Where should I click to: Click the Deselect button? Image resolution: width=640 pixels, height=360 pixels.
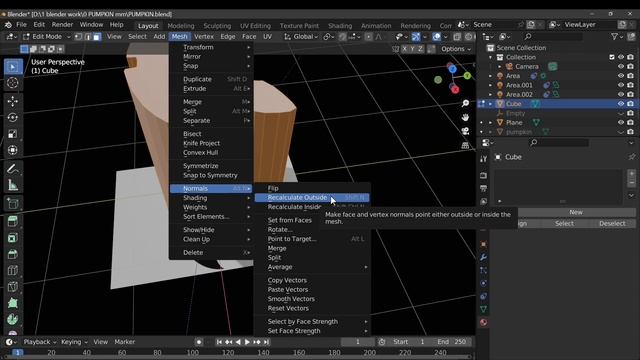click(x=612, y=224)
